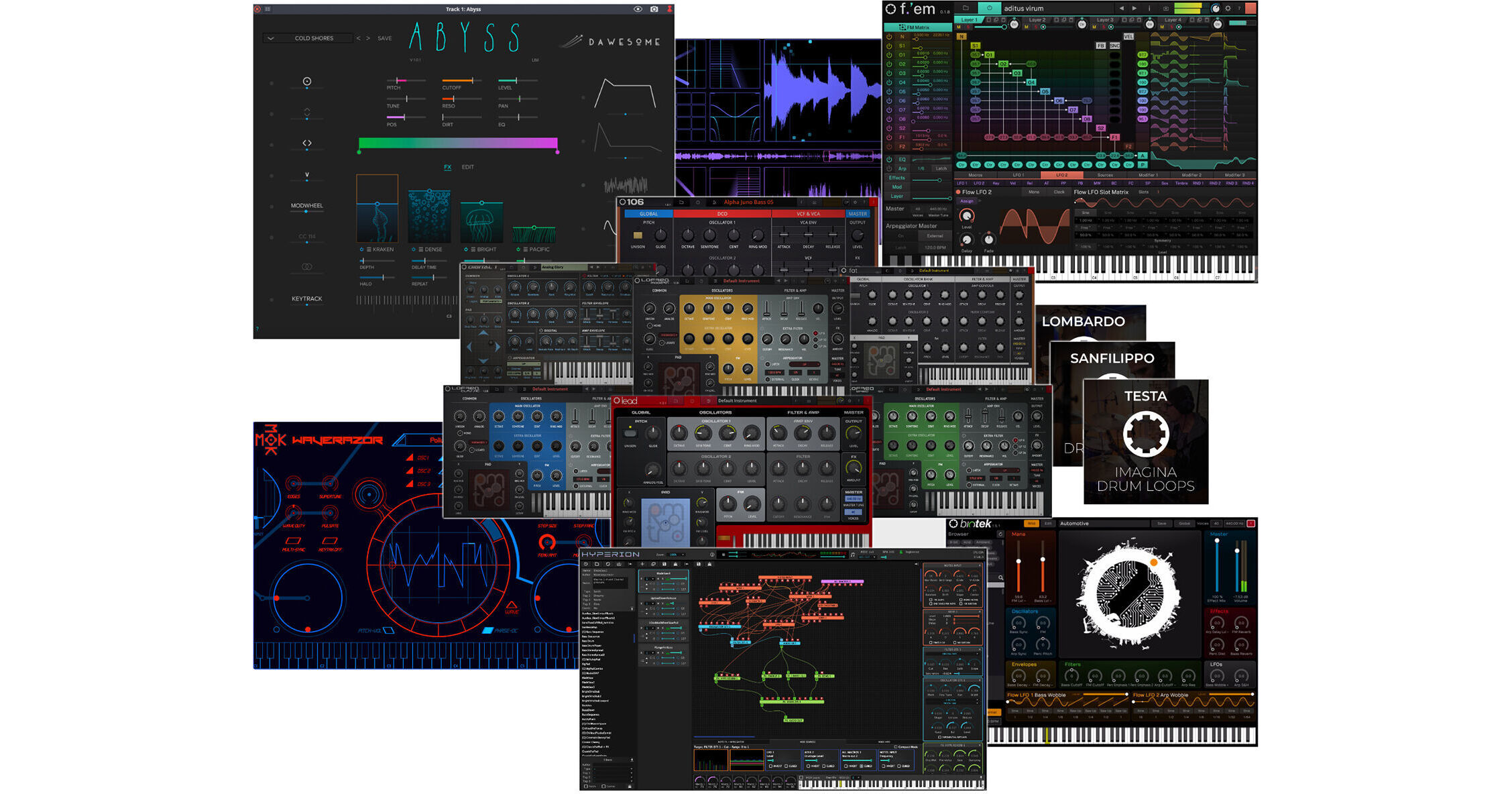Click the help question mark in Abyss bottom corner
Viewport: 1512px width, 794px height.
(258, 329)
